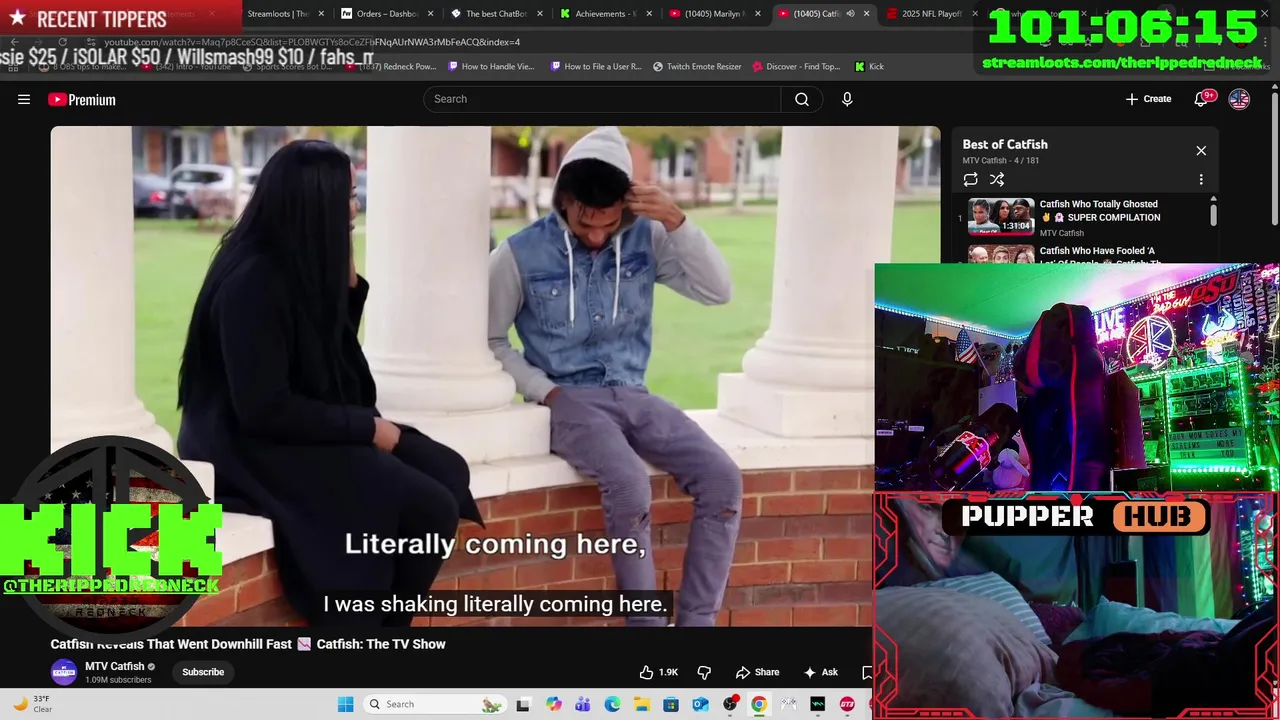
Task: Open the How to Handle Vie... bookmark
Action: 490,66
